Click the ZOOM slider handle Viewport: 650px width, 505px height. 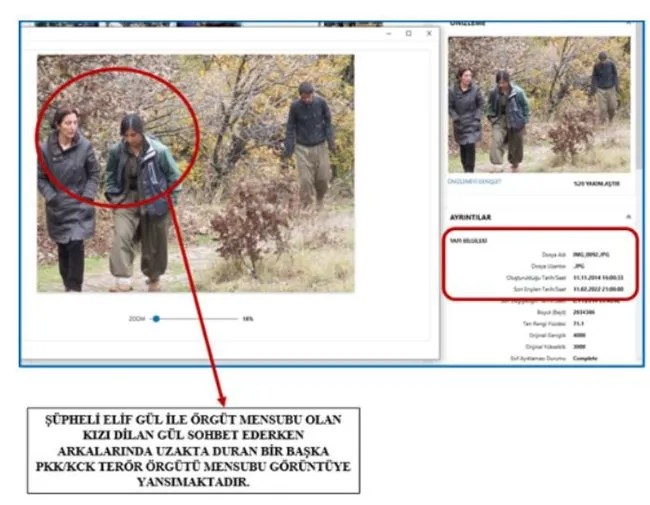coord(156,319)
